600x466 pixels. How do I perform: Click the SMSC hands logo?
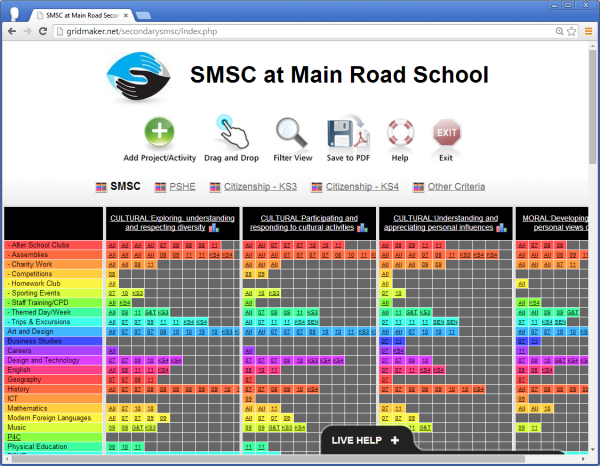click(138, 78)
